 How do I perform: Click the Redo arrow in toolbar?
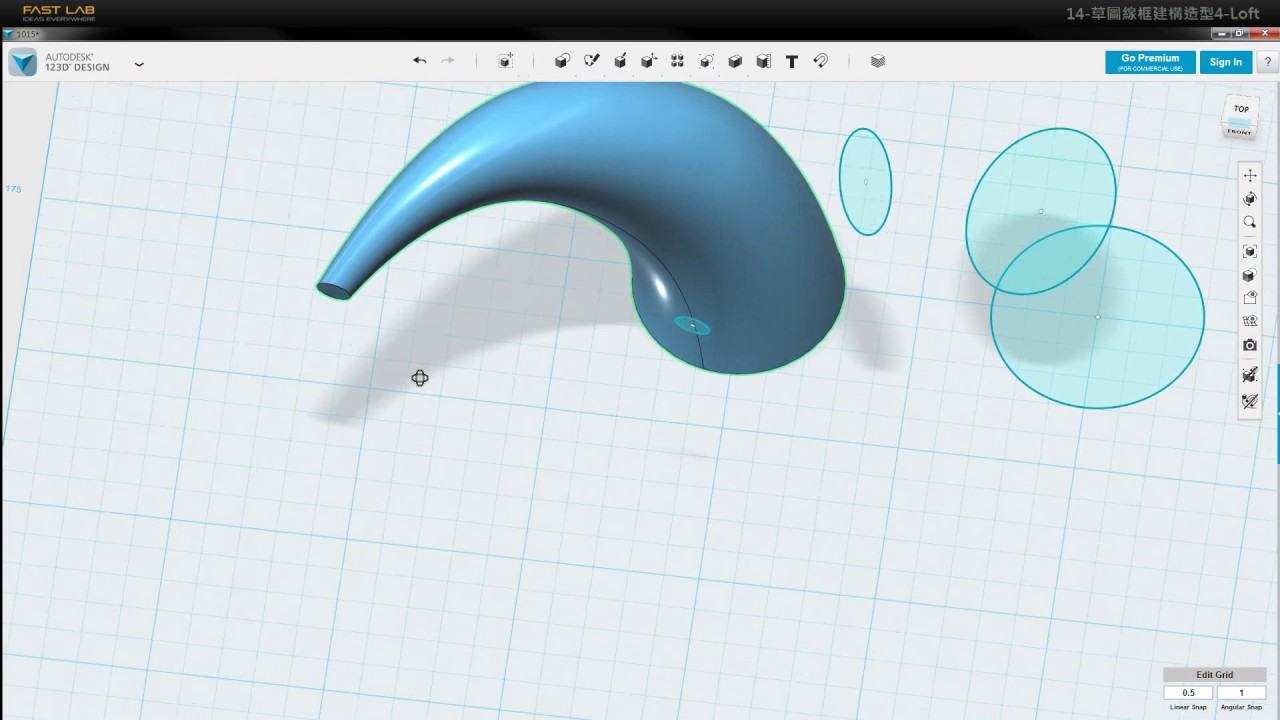tap(447, 61)
